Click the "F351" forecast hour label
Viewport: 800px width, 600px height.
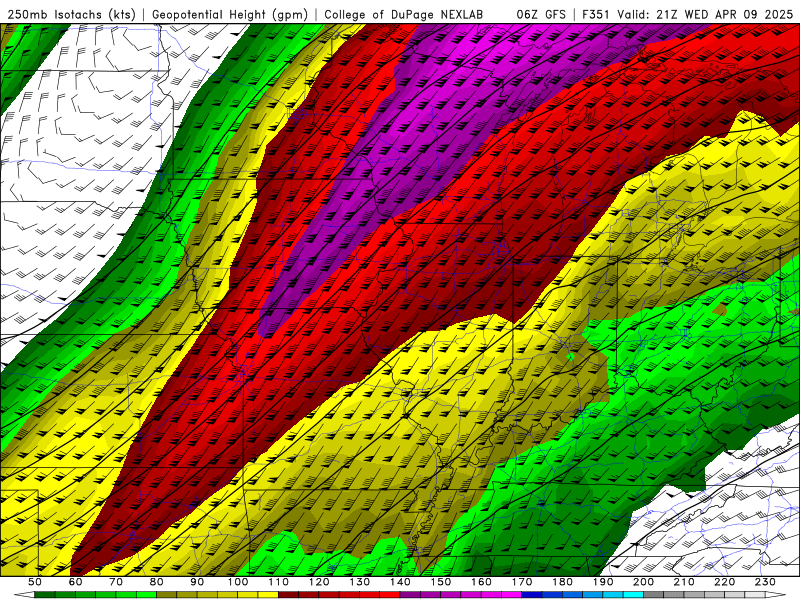pyautogui.click(x=596, y=14)
